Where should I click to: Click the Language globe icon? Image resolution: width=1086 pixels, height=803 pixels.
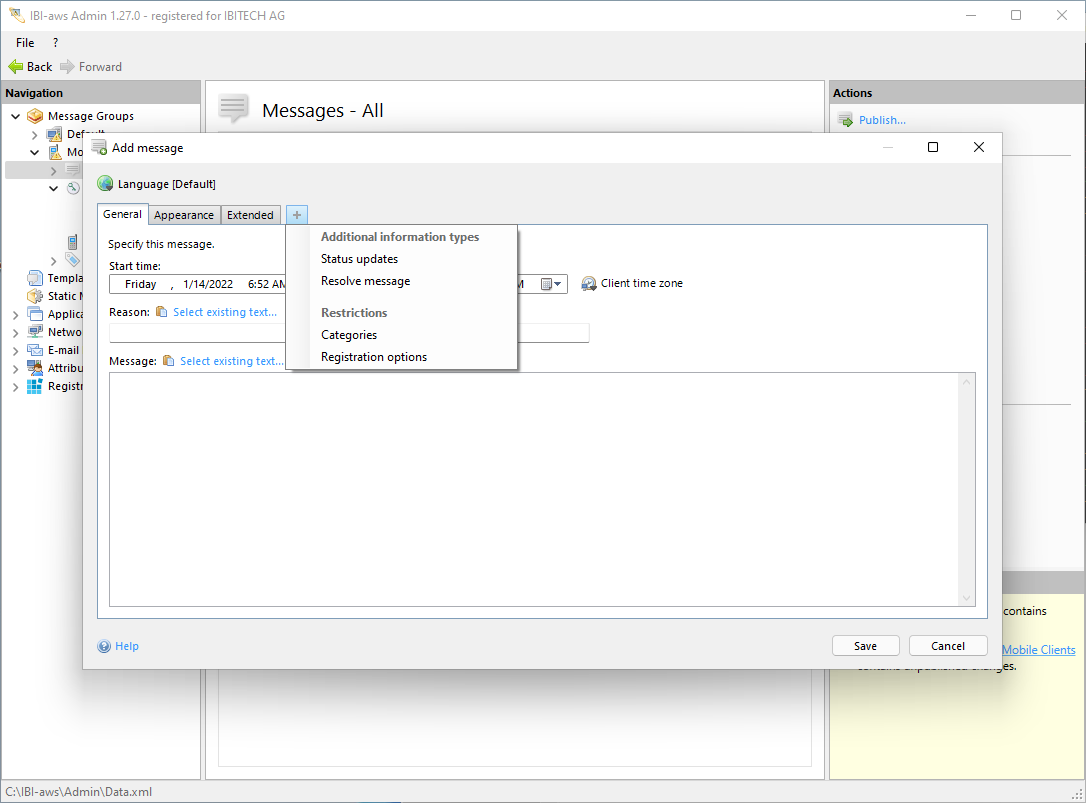[x=105, y=184]
